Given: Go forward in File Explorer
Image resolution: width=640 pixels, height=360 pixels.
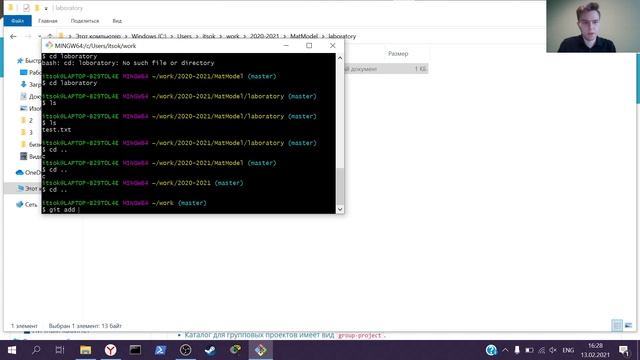Looking at the screenshot, I should [x=28, y=36].
